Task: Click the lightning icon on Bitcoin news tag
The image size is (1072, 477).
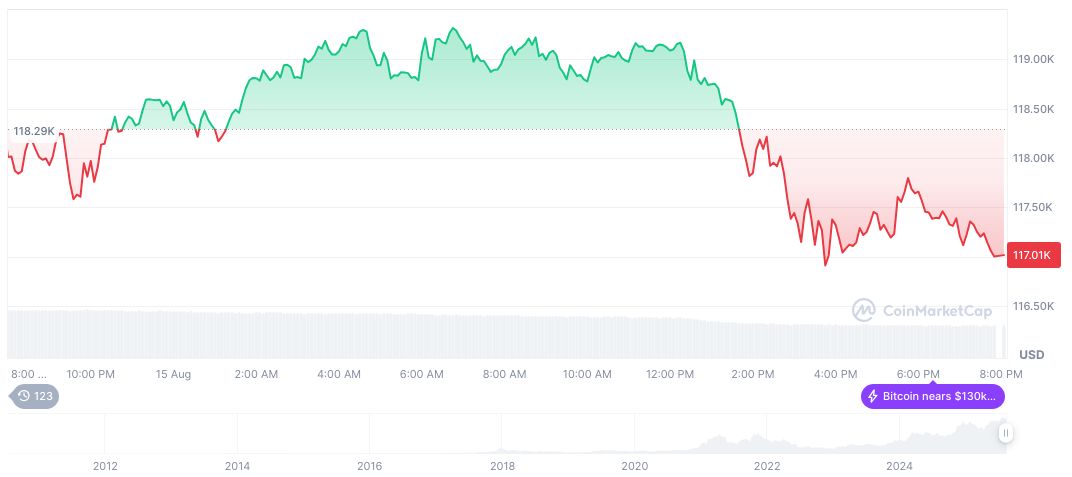Action: click(873, 396)
